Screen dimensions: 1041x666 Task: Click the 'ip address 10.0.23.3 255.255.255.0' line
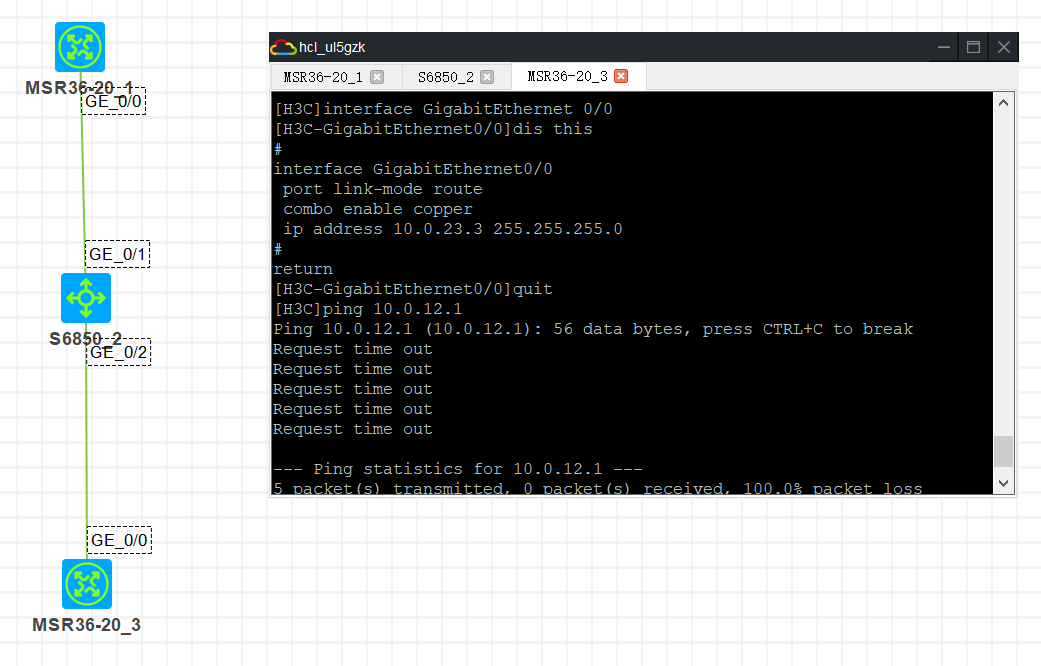point(453,229)
